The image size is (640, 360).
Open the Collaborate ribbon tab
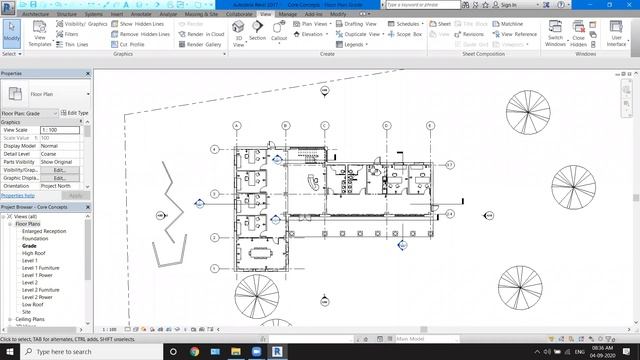[x=239, y=14]
